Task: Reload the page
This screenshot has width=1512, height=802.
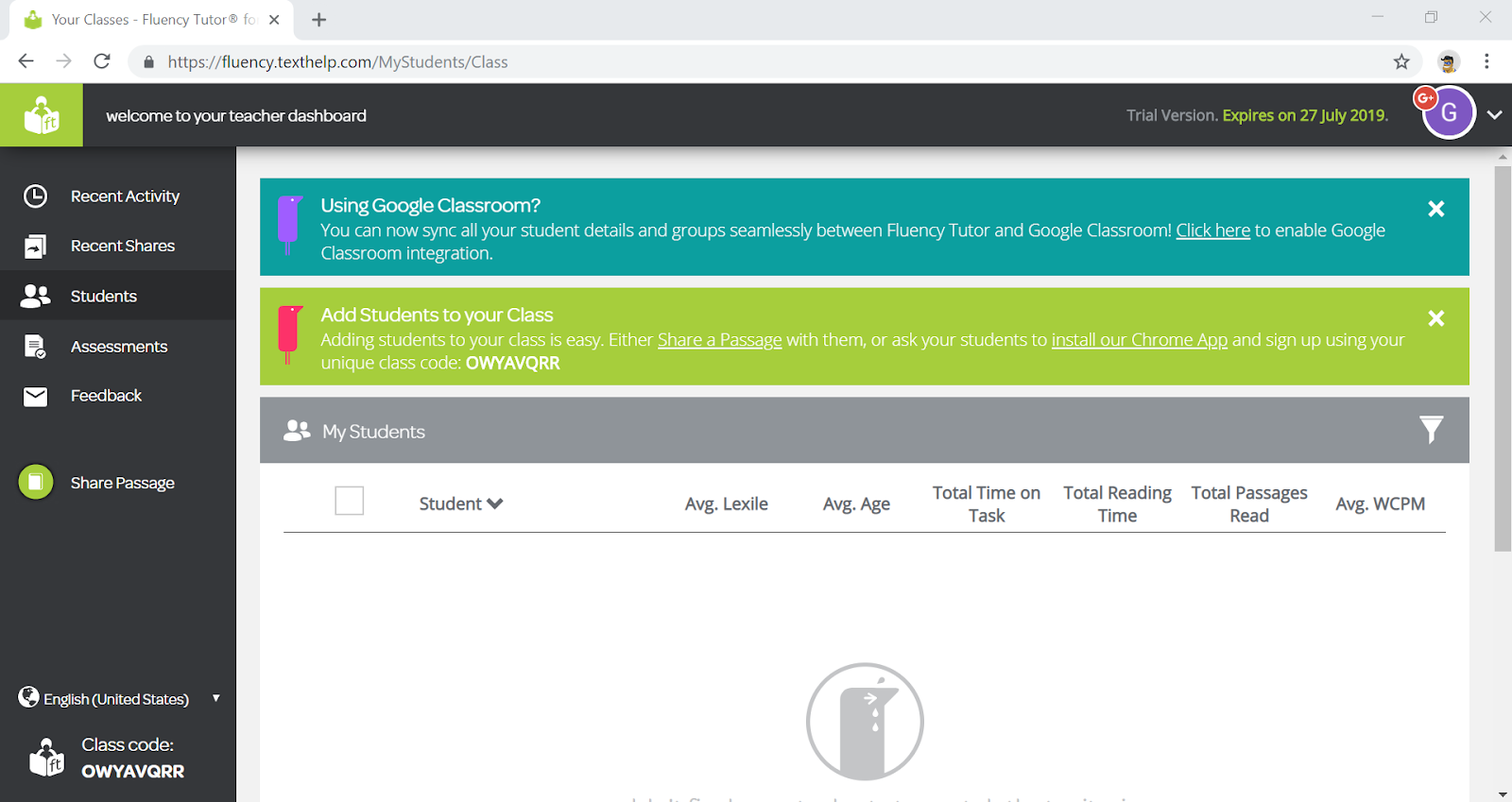Action: pos(102,61)
